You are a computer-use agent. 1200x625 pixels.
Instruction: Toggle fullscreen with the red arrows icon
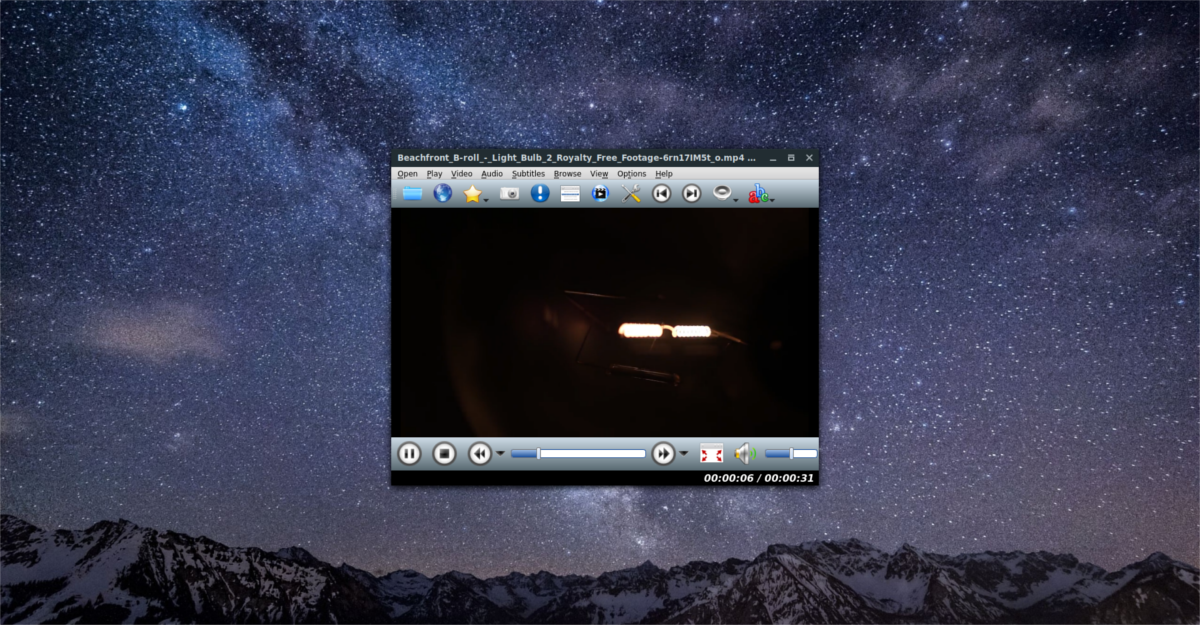pyautogui.click(x=711, y=453)
